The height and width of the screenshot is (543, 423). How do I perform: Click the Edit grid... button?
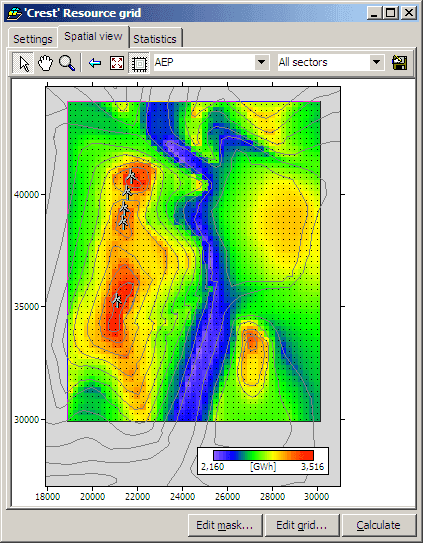tap(301, 525)
